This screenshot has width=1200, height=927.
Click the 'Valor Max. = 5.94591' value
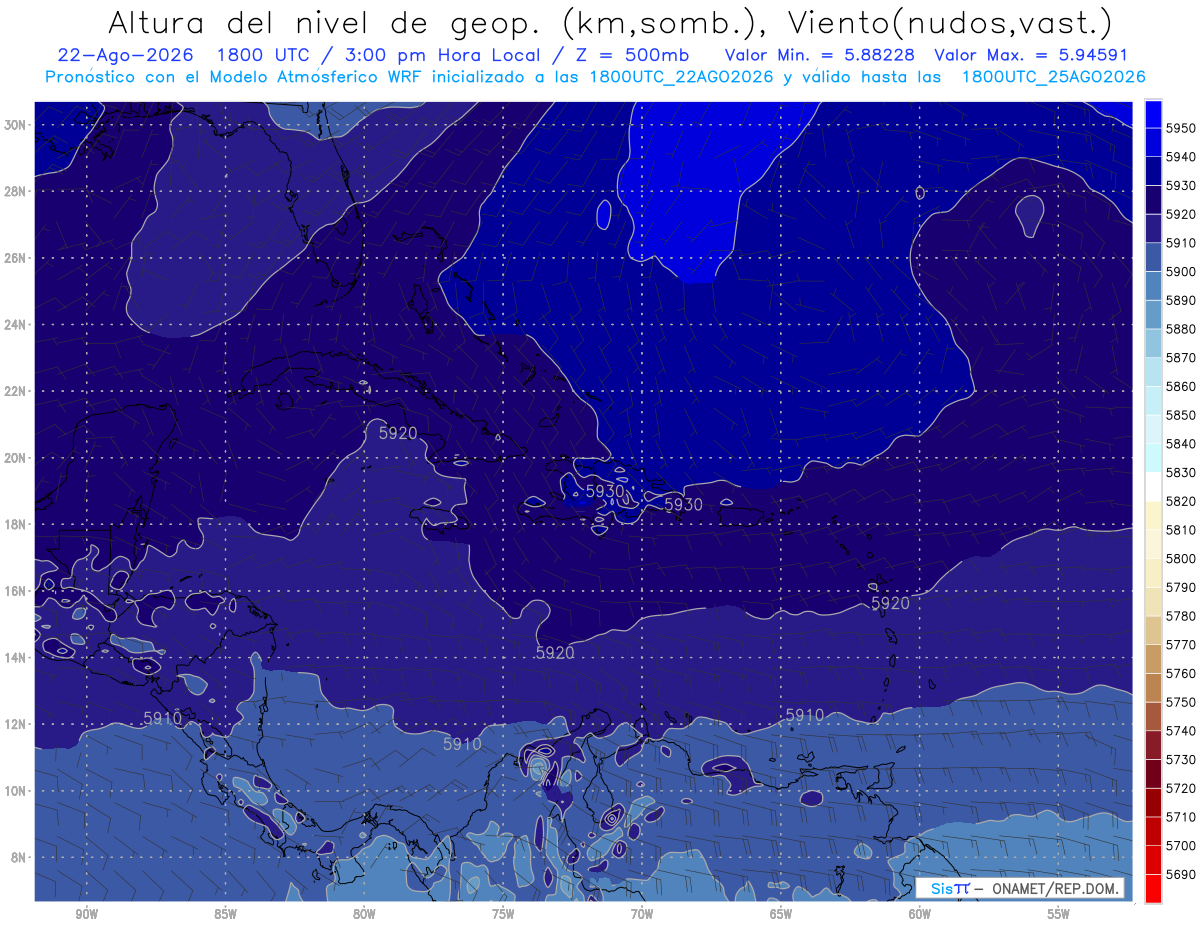coord(1031,56)
